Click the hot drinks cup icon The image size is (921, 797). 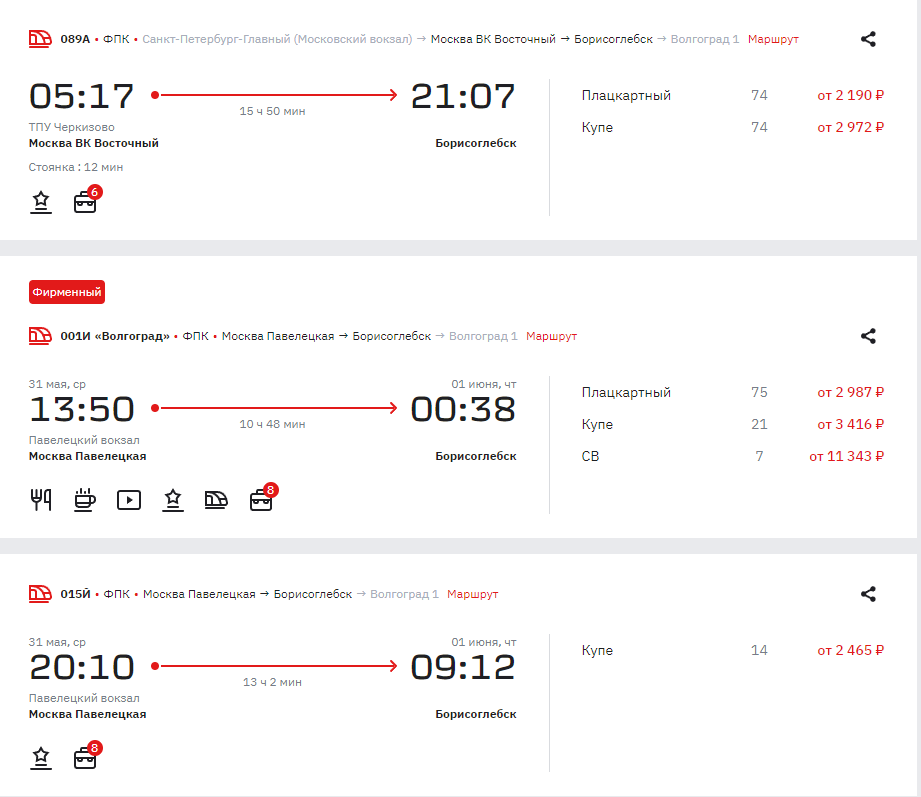[x=85, y=500]
